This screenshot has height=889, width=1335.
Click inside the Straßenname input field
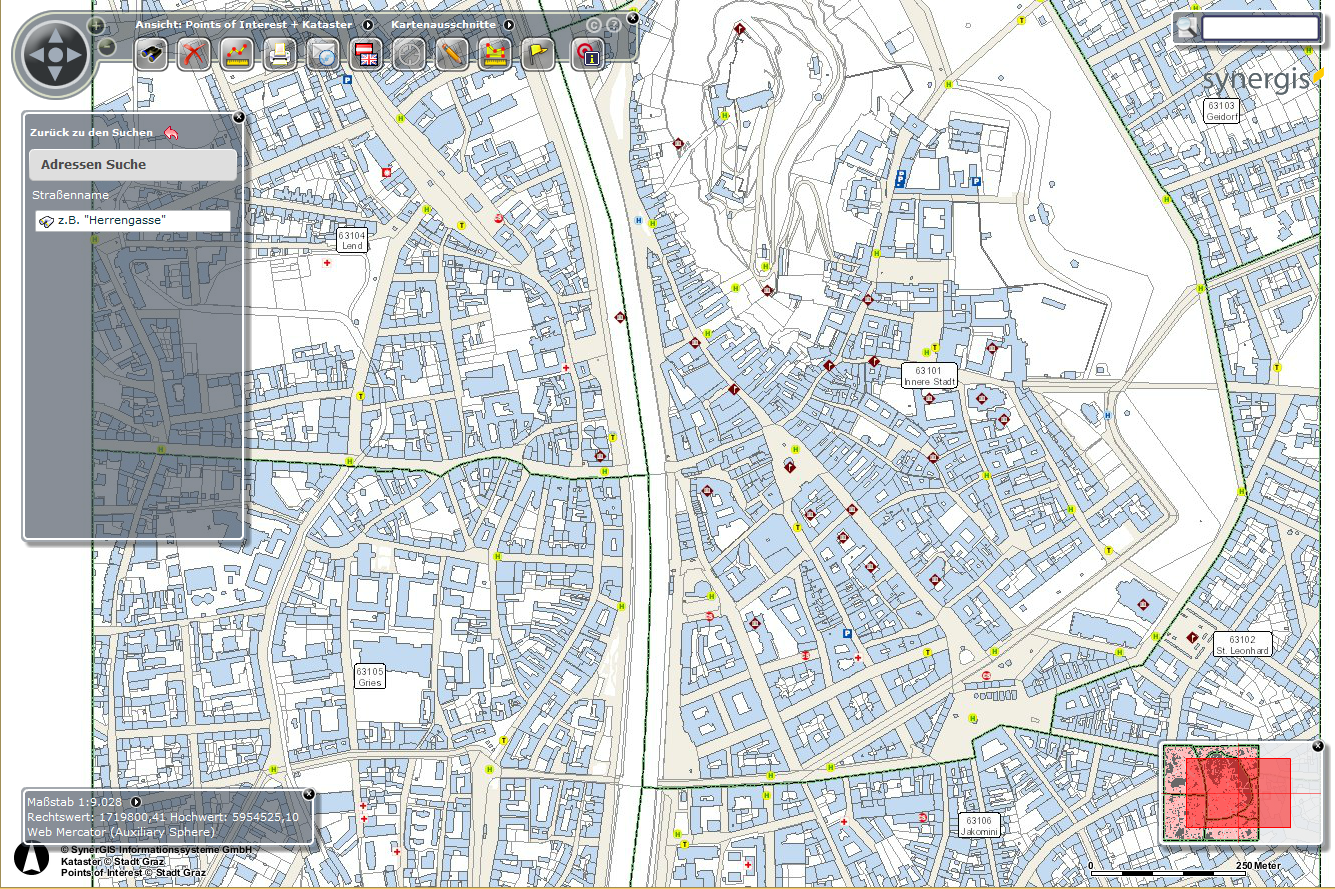pos(140,220)
